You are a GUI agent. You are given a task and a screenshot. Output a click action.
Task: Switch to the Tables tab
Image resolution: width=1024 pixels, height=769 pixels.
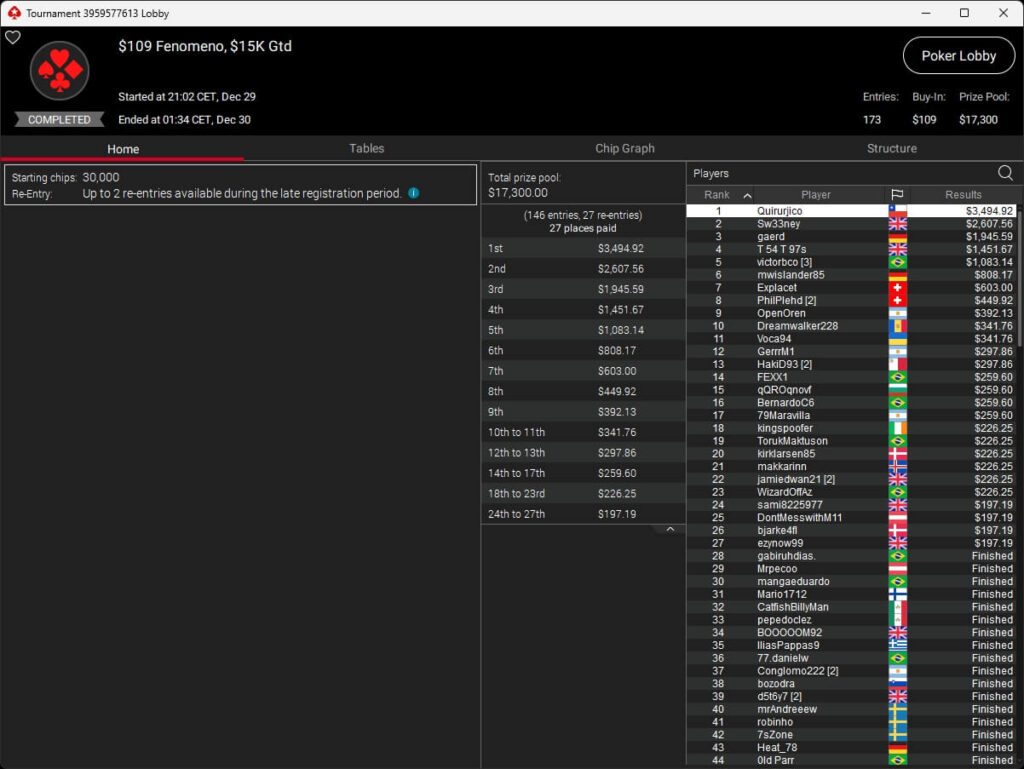pos(366,148)
